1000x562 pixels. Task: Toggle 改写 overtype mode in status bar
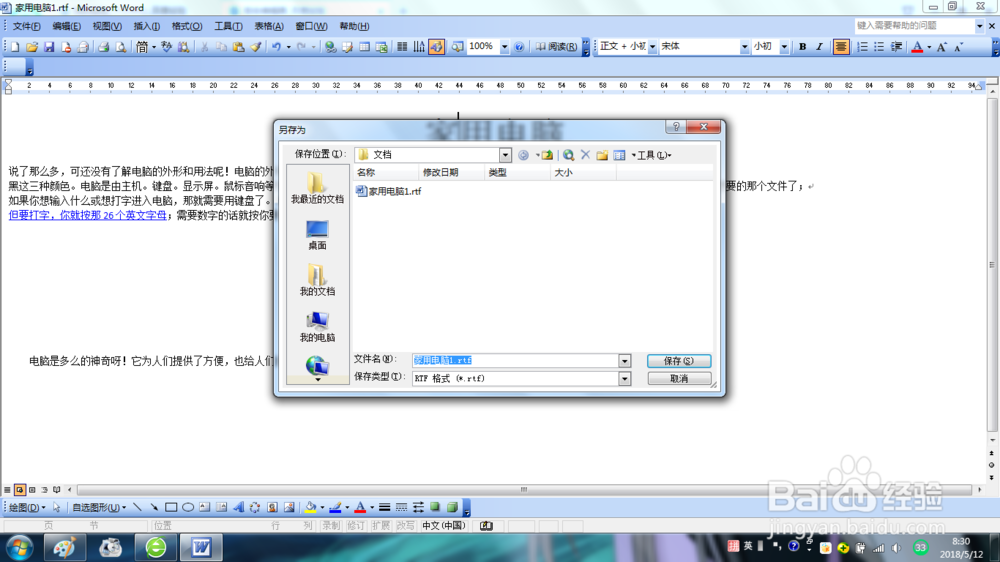click(406, 526)
